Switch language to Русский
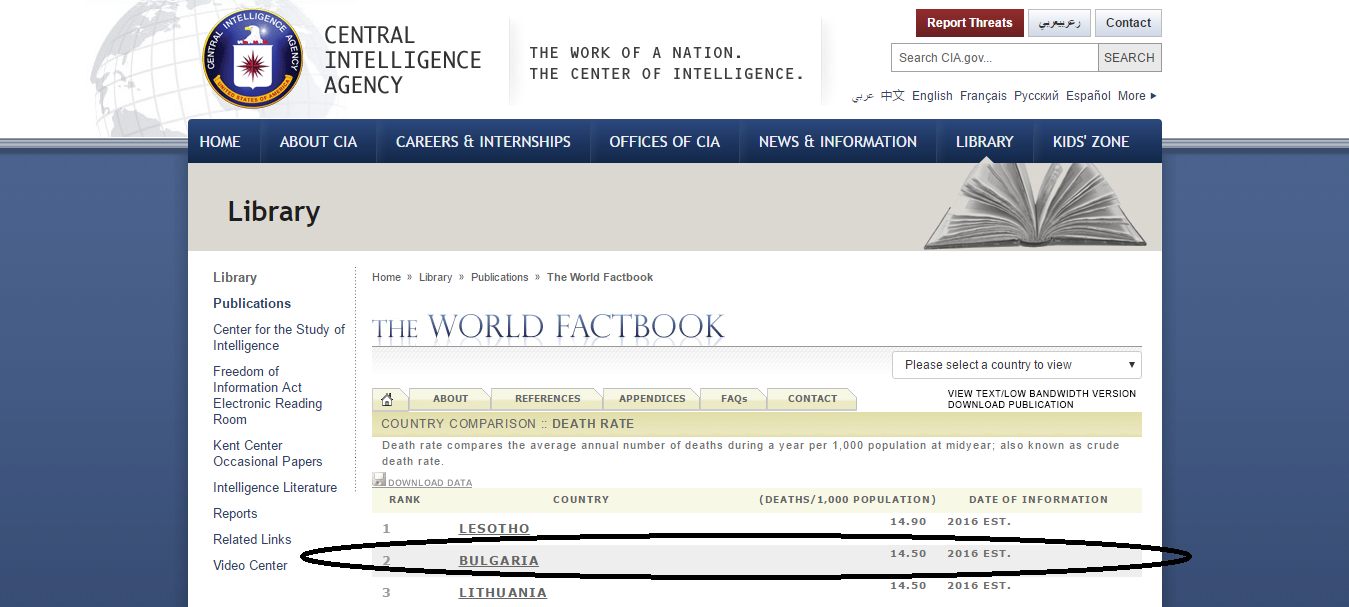Screen dimensions: 1349x607 click(1036, 96)
